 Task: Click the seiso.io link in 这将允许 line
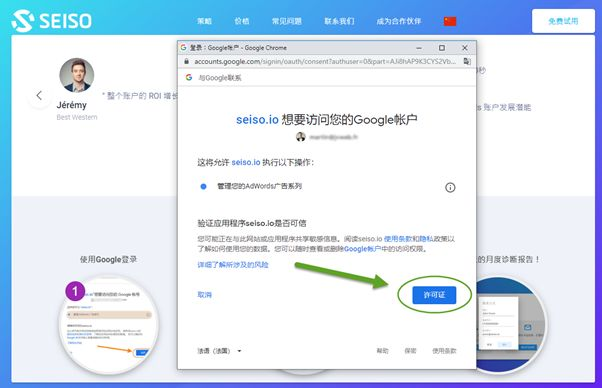pos(246,162)
